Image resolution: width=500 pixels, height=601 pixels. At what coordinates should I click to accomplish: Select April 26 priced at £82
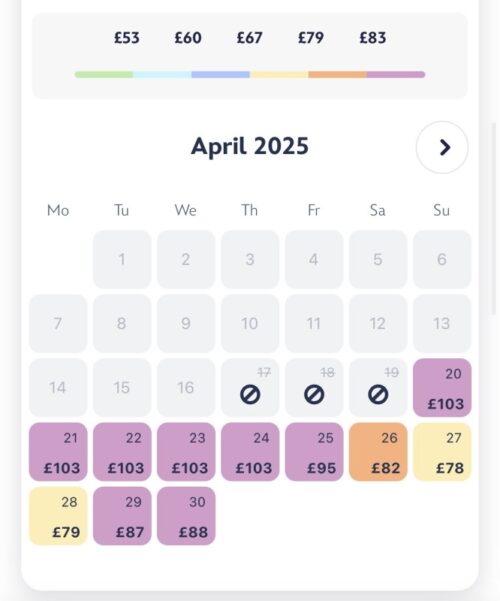378,452
